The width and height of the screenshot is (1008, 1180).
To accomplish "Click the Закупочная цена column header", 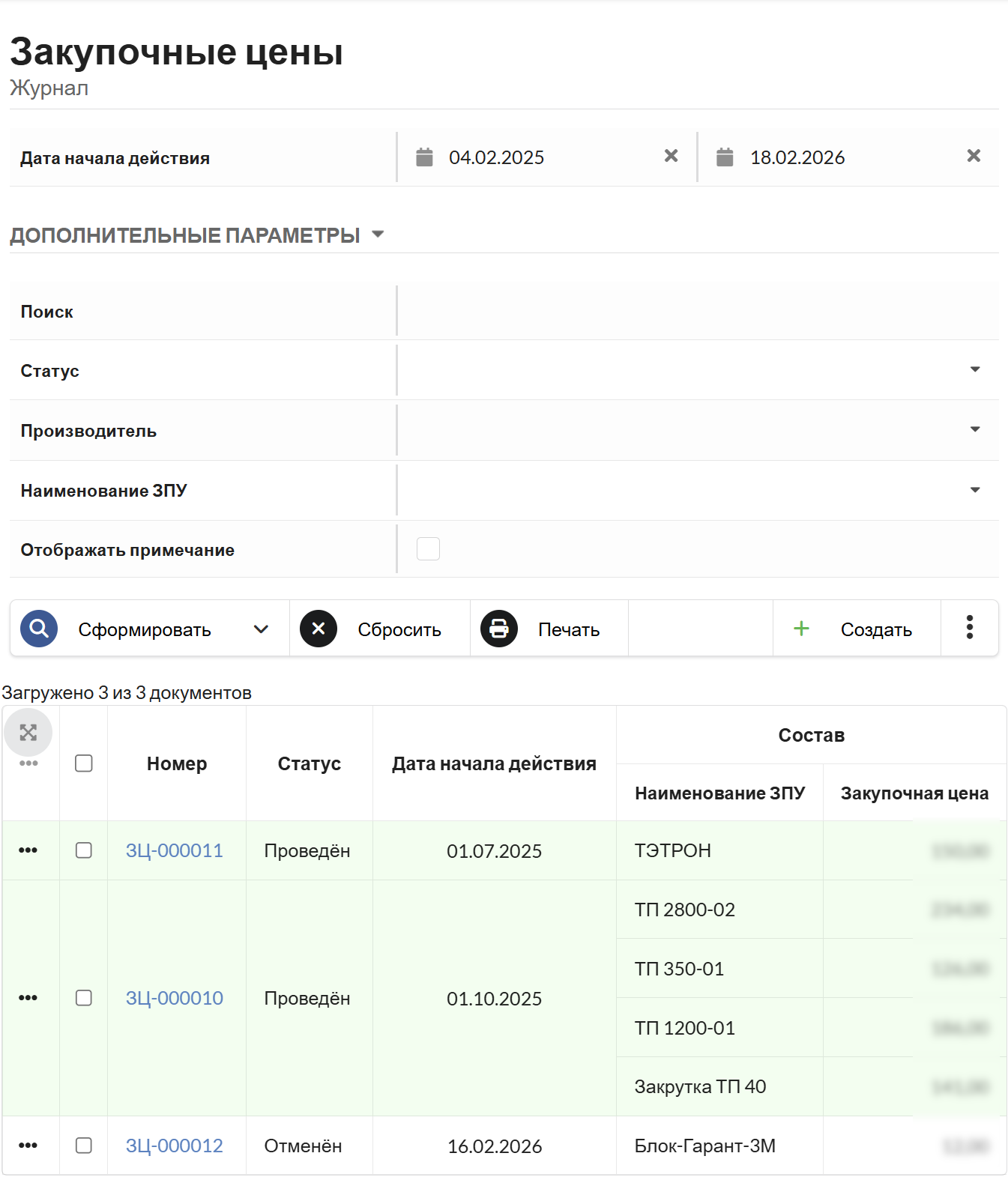I will click(915, 793).
